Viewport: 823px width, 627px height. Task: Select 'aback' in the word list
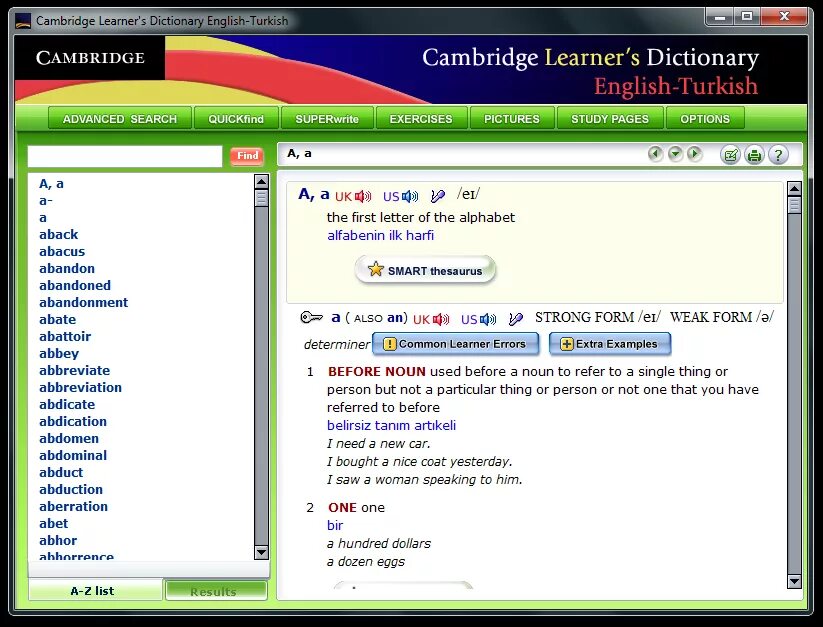pos(58,235)
